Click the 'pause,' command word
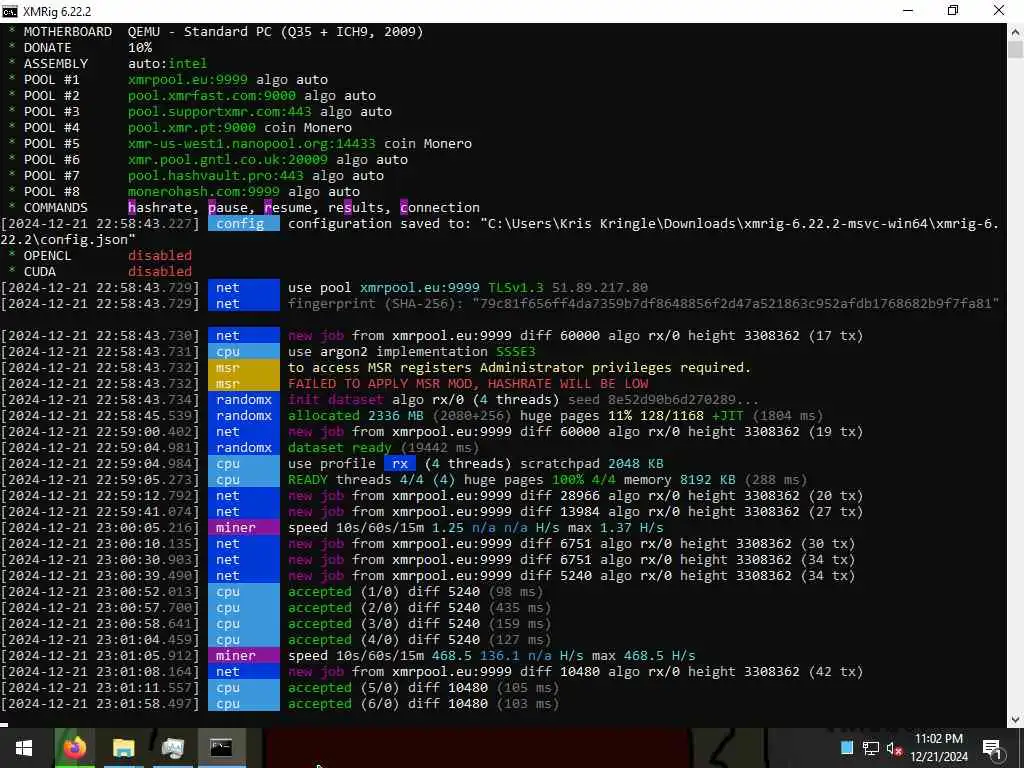 click(232, 208)
